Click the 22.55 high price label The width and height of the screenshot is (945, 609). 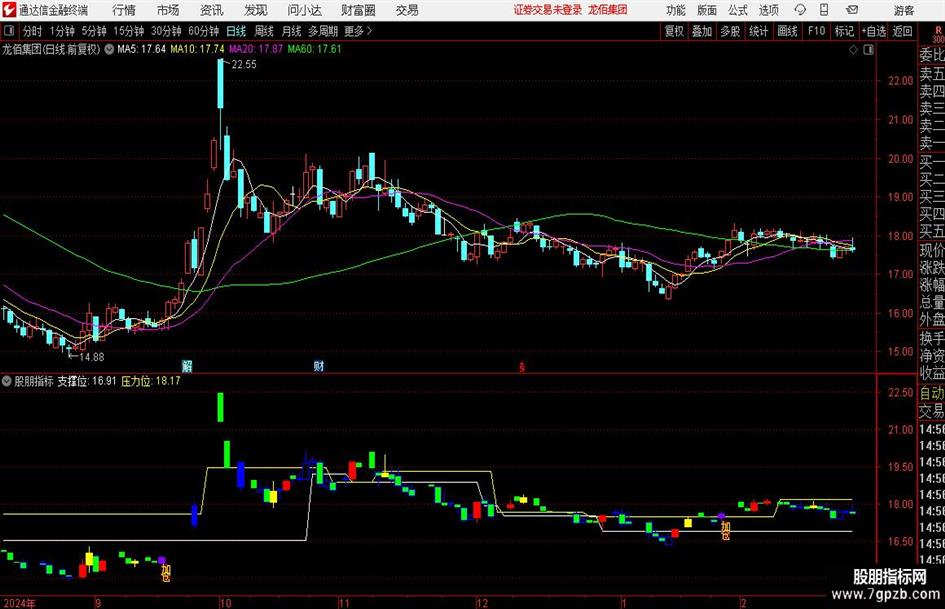coord(244,65)
